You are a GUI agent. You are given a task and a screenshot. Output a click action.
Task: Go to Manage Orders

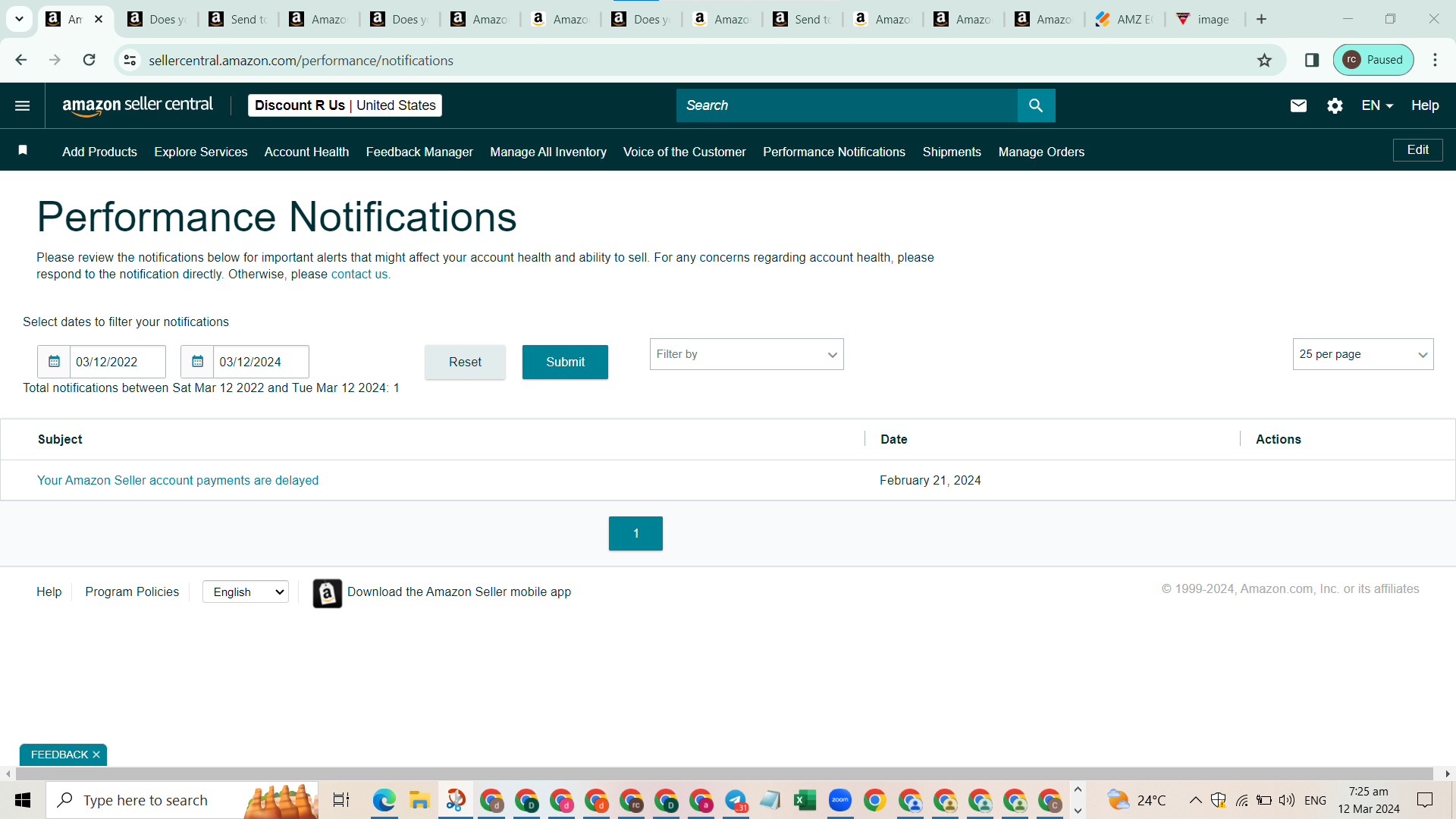tap(1041, 152)
